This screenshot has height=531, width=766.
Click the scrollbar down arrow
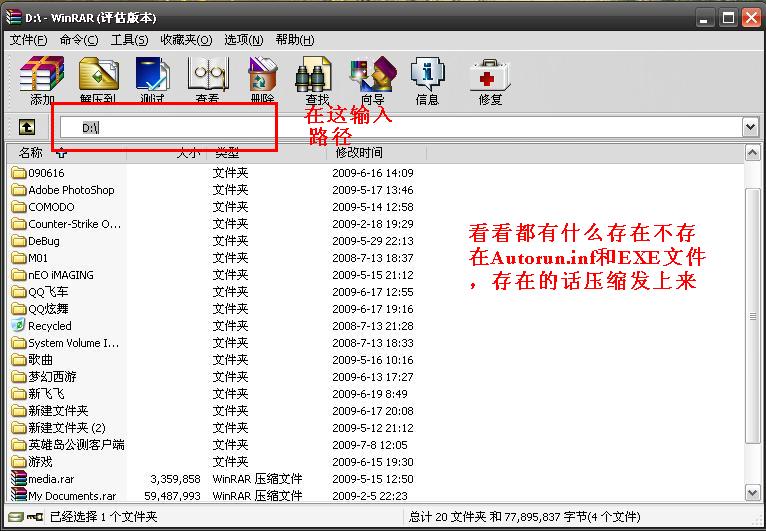[x=752, y=492]
